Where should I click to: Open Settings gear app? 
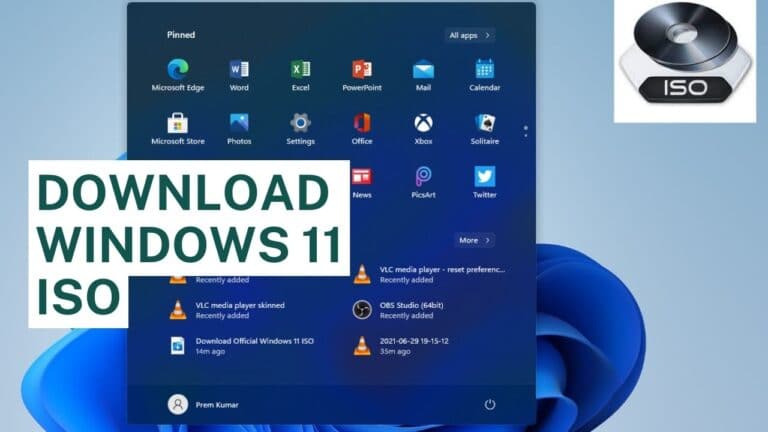(x=300, y=128)
